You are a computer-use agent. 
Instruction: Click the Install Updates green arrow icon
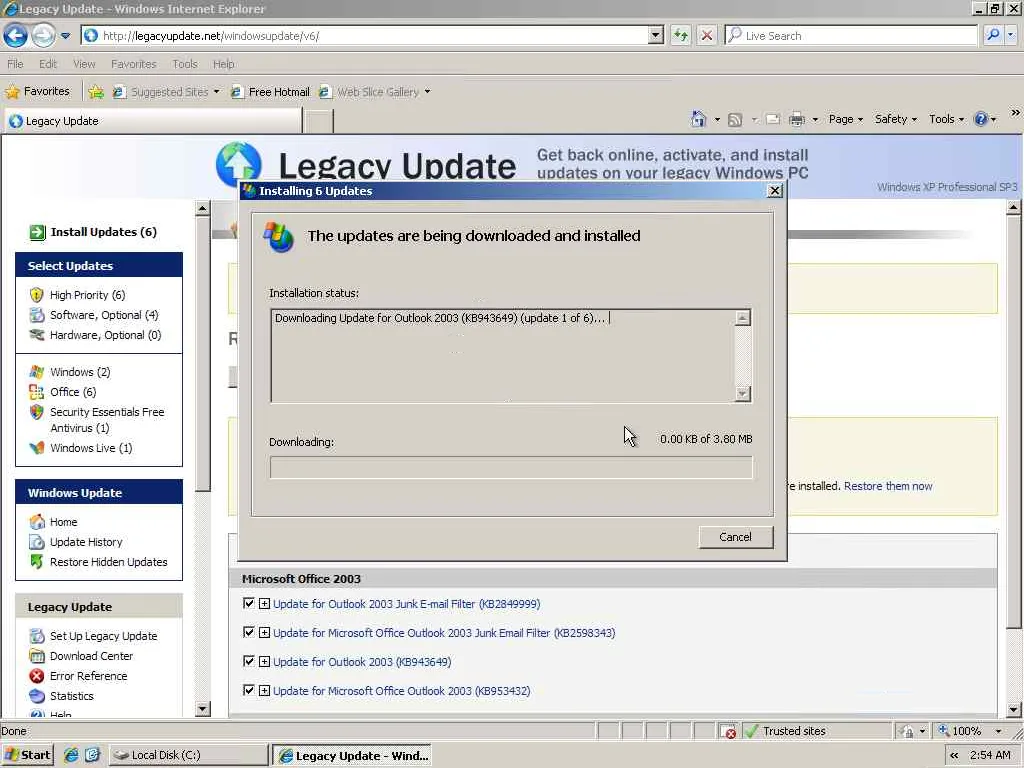click(37, 232)
